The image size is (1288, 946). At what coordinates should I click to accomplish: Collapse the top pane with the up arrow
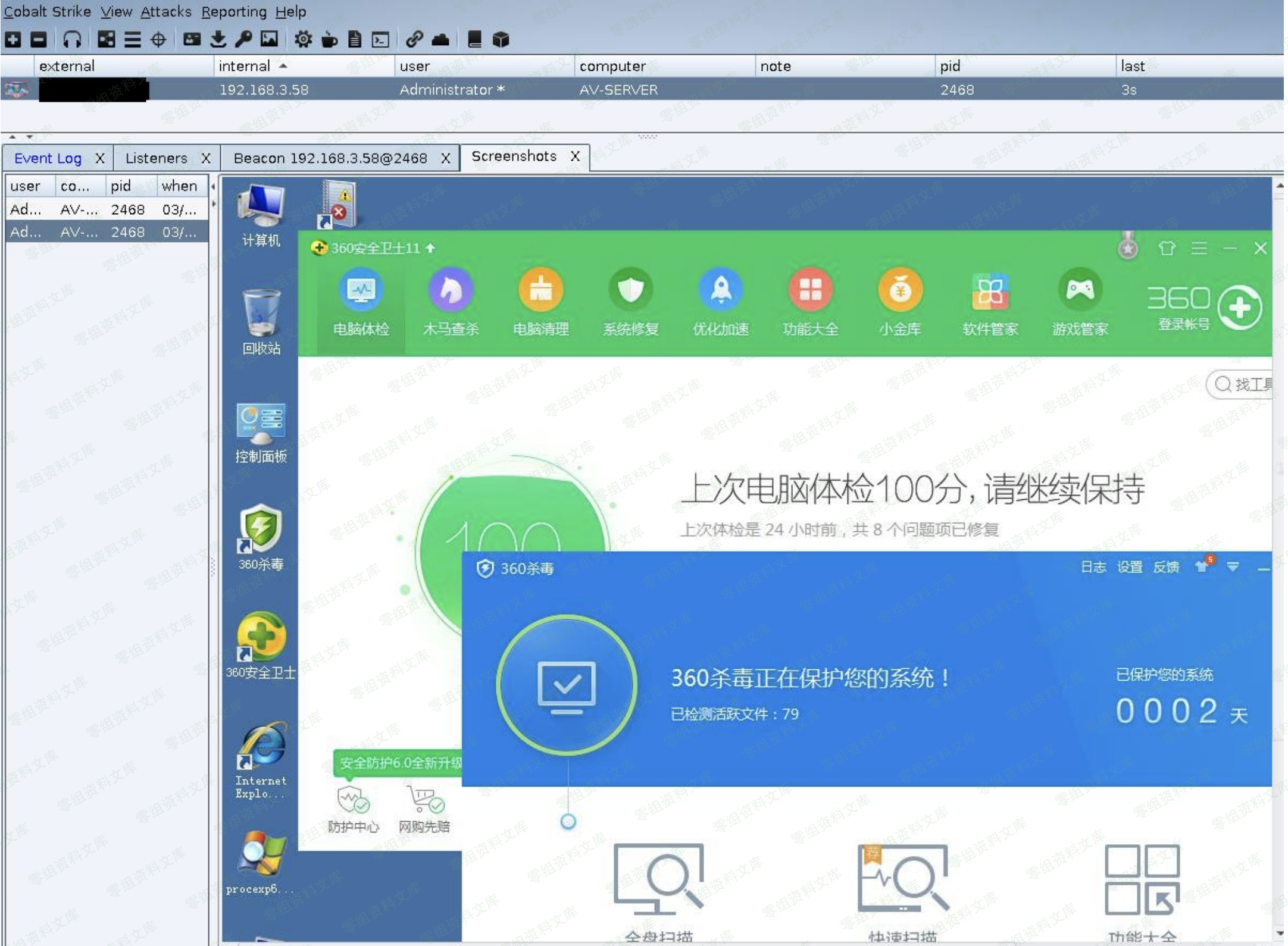(x=12, y=137)
